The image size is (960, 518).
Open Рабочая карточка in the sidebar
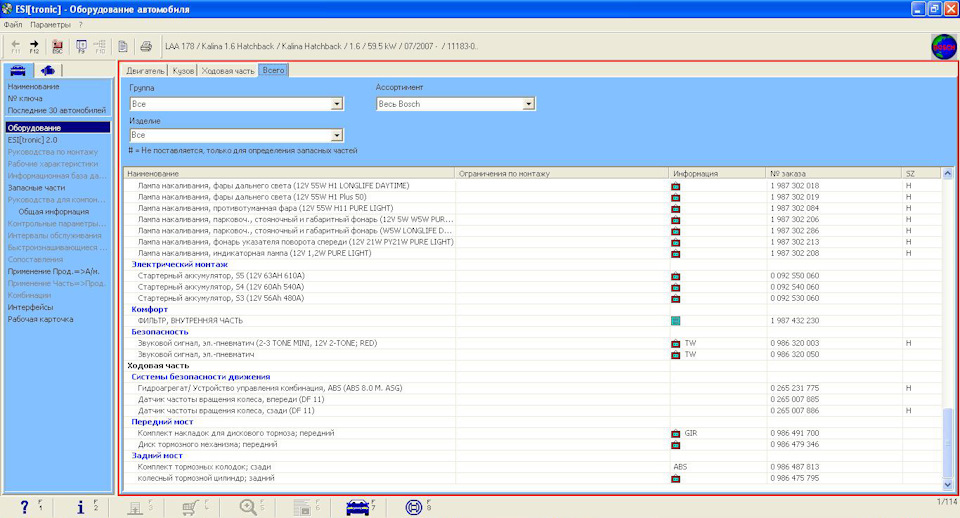click(40, 320)
